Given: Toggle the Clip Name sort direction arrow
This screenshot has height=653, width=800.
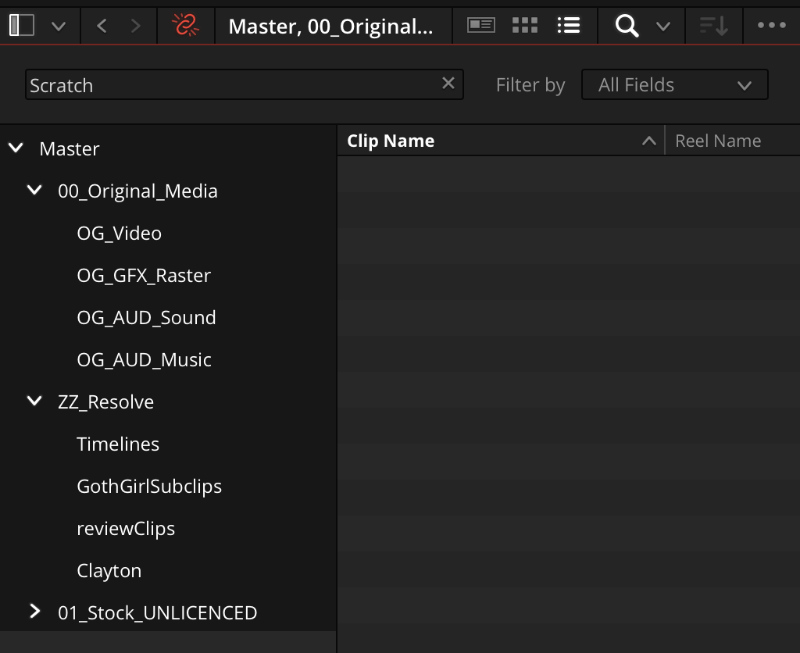Looking at the screenshot, I should pos(648,141).
